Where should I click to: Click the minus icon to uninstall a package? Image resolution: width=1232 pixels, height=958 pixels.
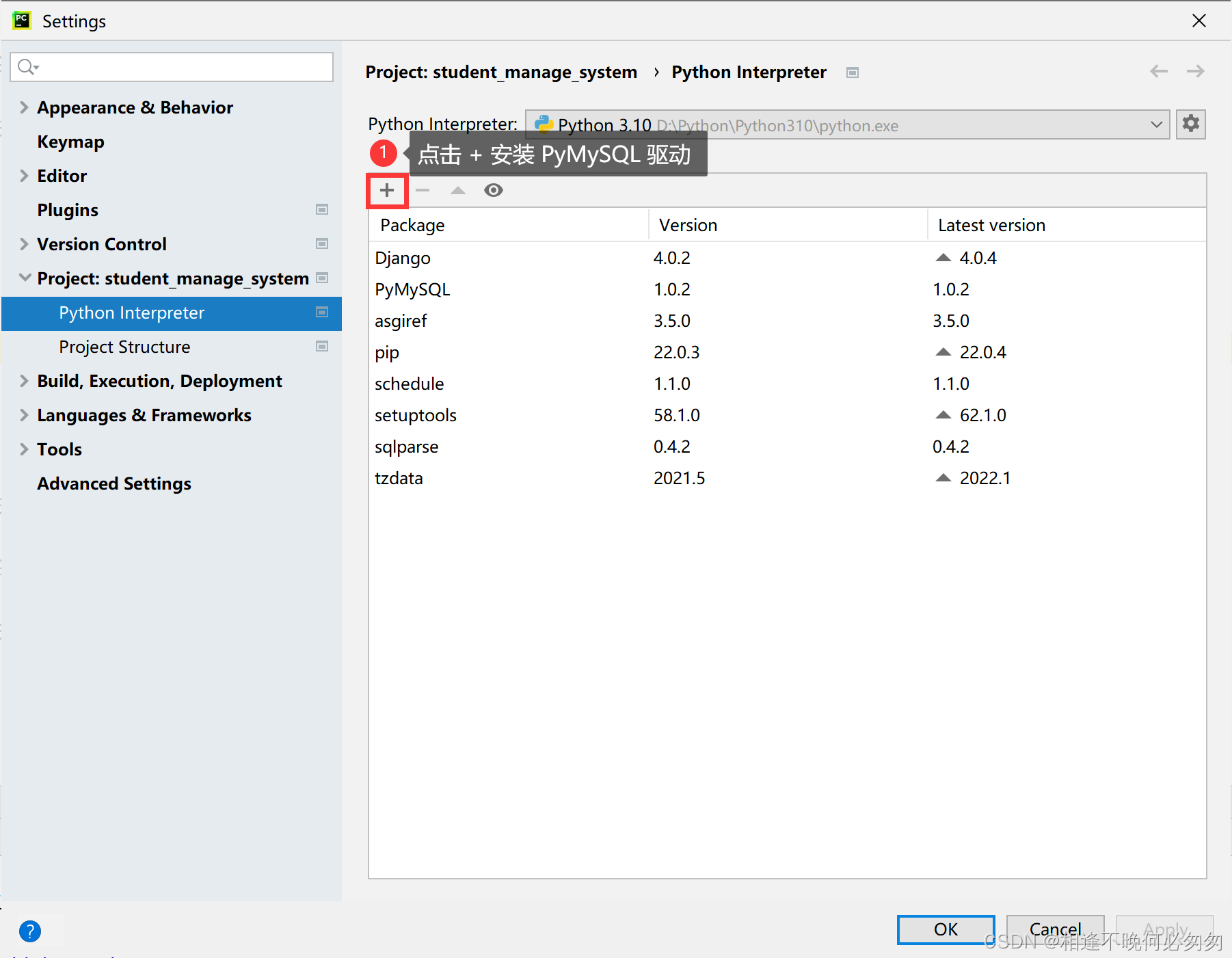tap(423, 190)
